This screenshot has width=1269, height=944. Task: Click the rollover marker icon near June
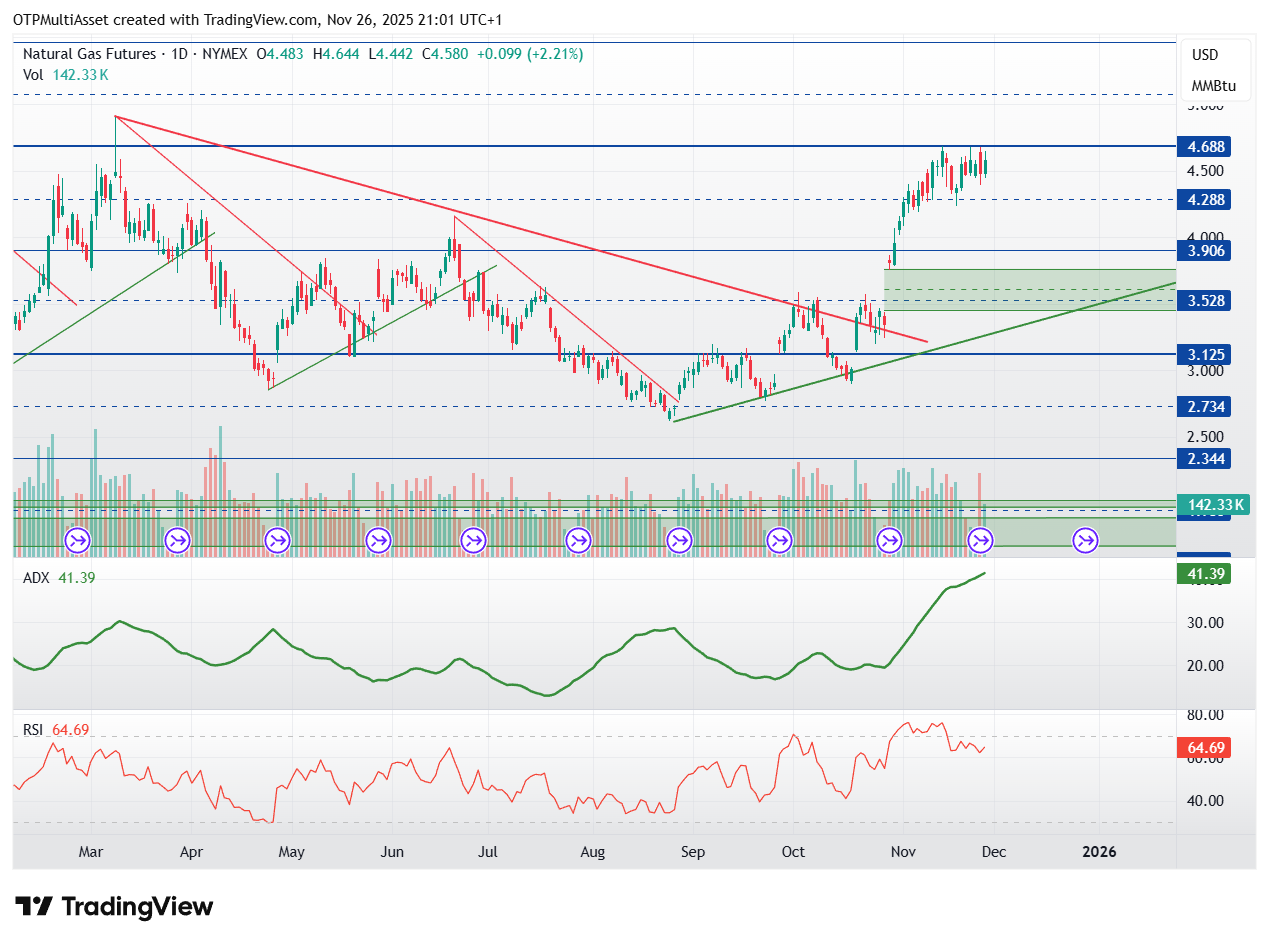pos(378,541)
